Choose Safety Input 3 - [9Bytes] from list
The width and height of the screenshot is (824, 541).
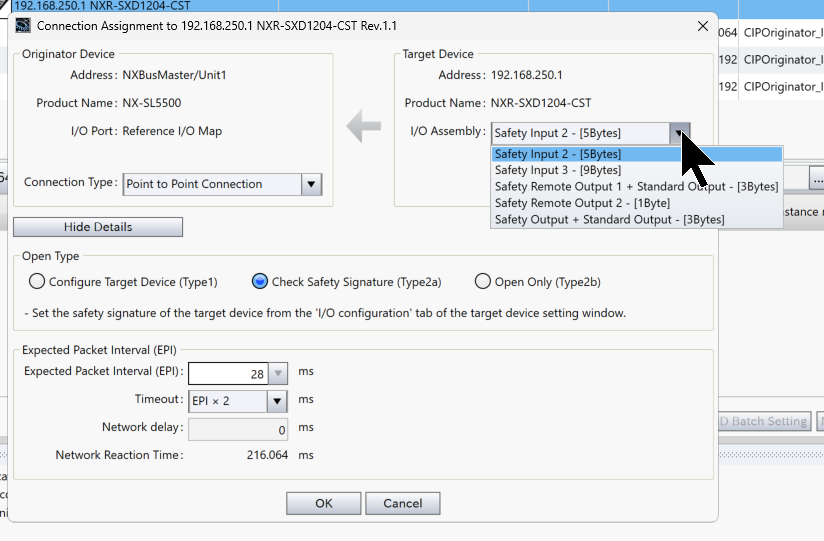click(637, 170)
